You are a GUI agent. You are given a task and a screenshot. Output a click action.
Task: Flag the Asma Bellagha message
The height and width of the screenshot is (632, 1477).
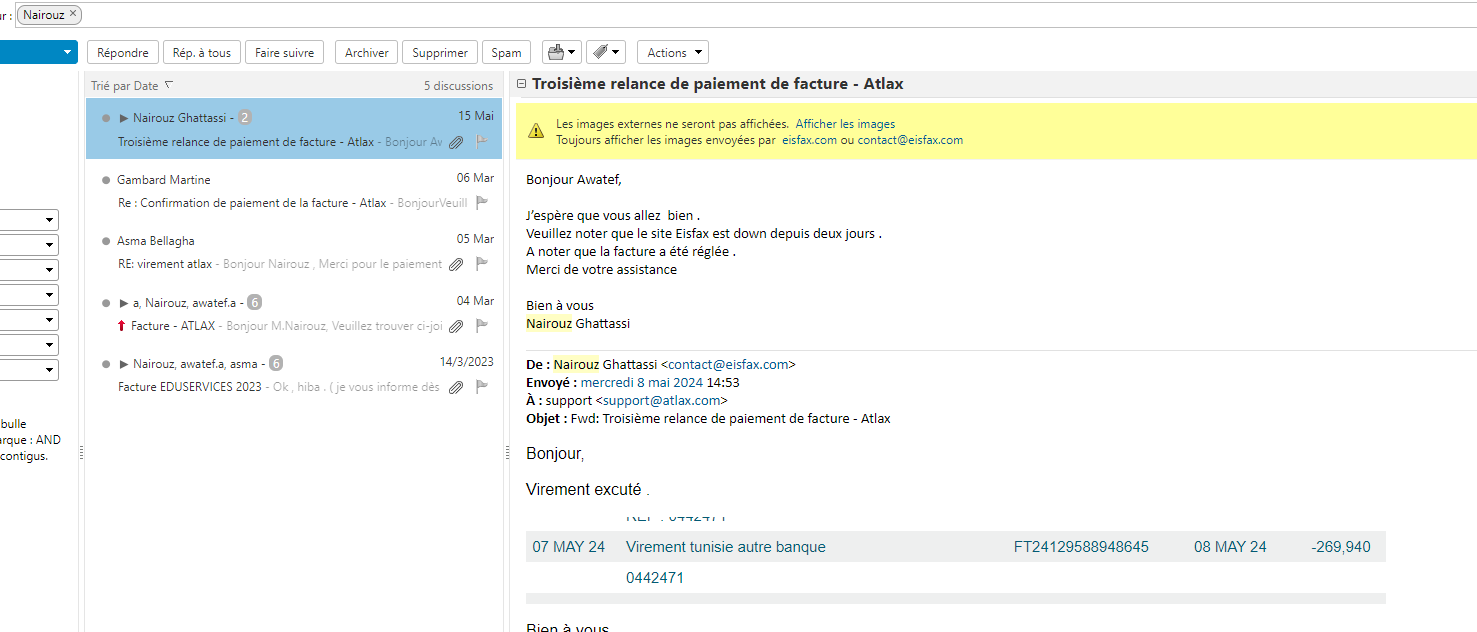482,264
